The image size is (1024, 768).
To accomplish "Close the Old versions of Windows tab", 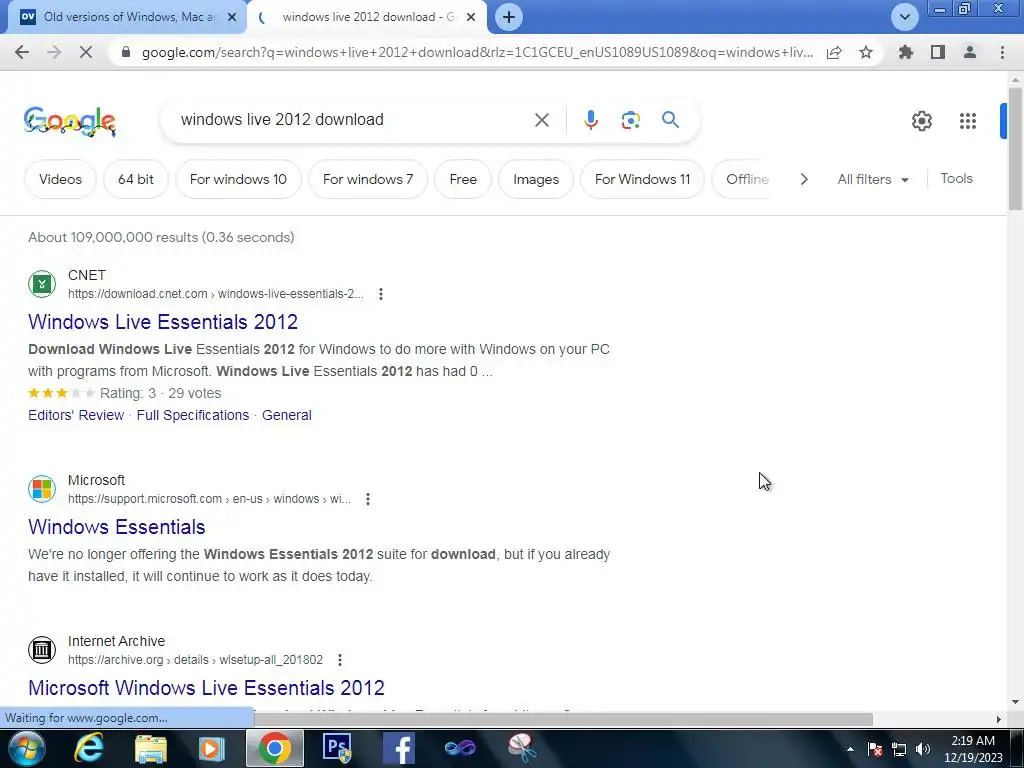I will click(232, 17).
